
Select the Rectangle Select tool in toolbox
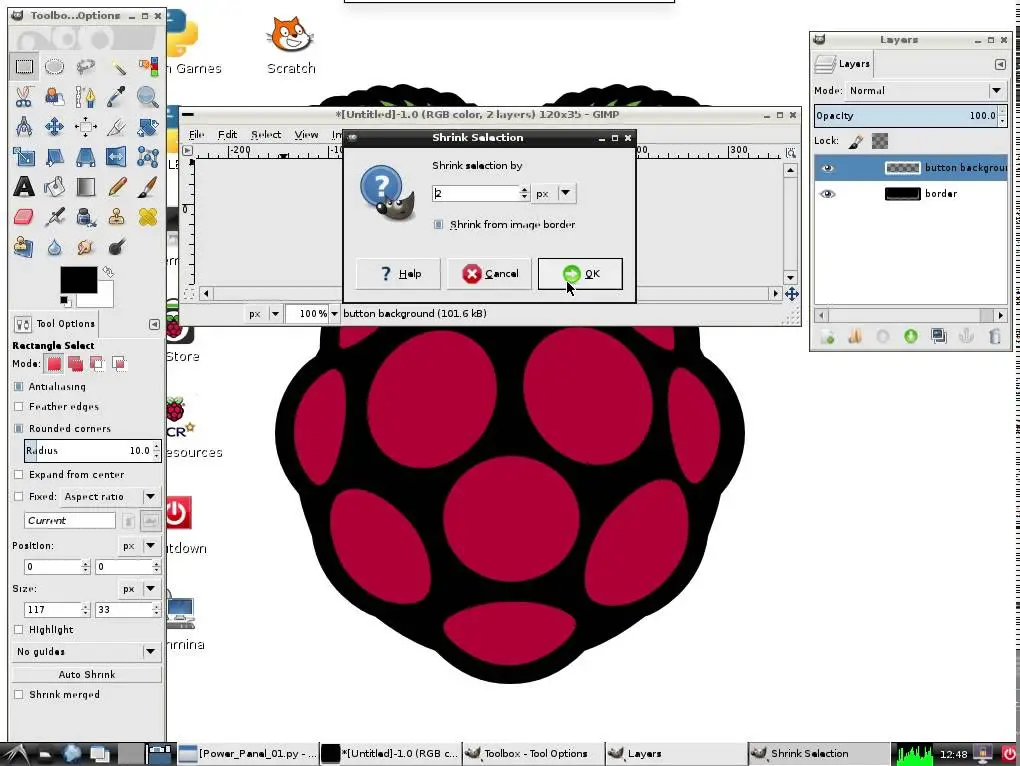pyautogui.click(x=24, y=66)
